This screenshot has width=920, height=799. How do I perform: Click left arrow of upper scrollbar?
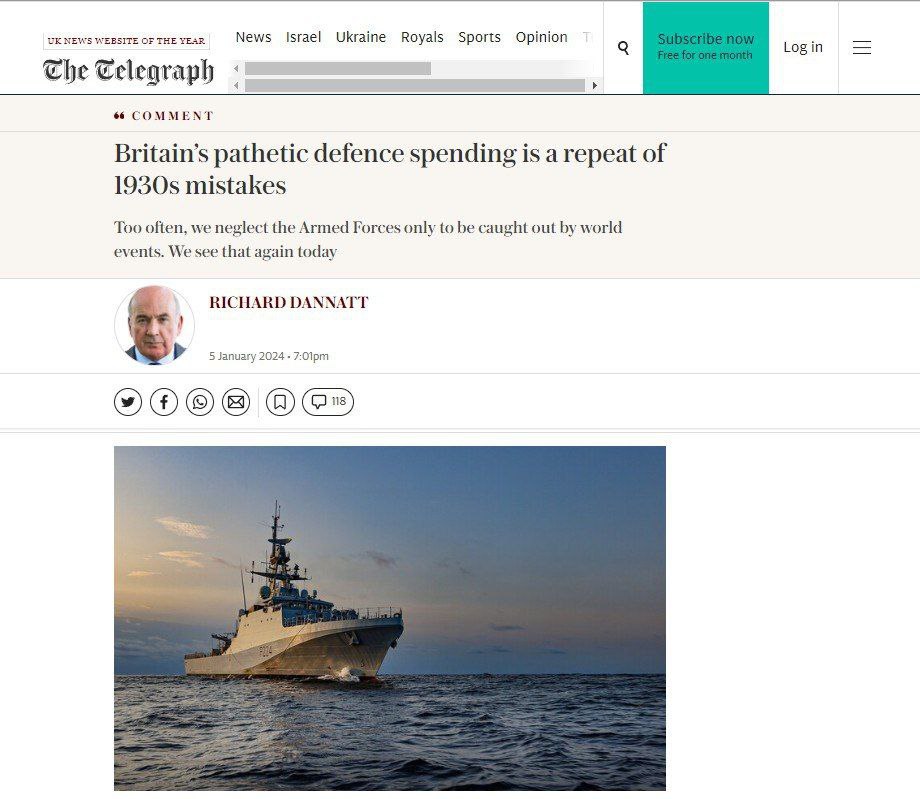click(x=236, y=69)
